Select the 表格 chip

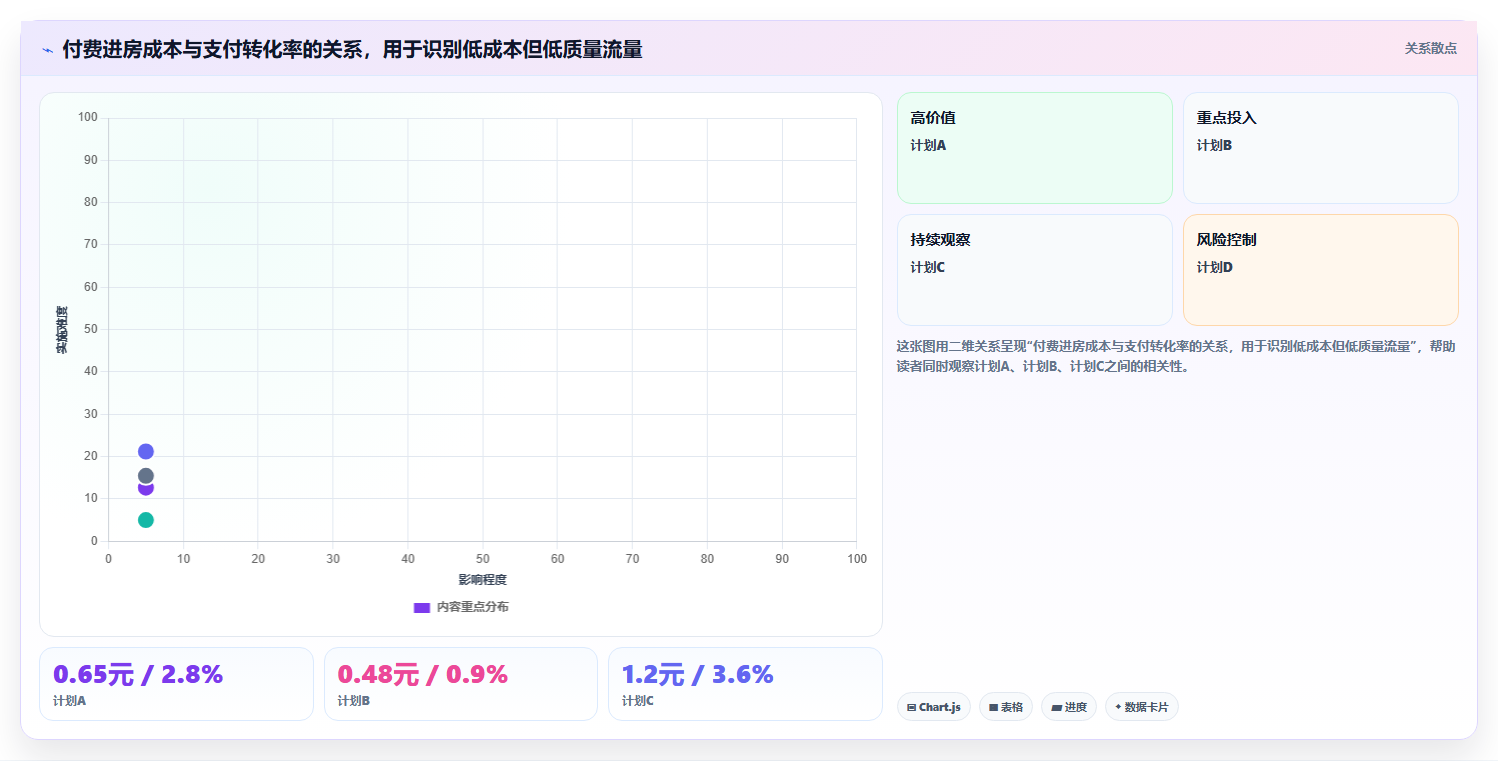[x=1005, y=707]
